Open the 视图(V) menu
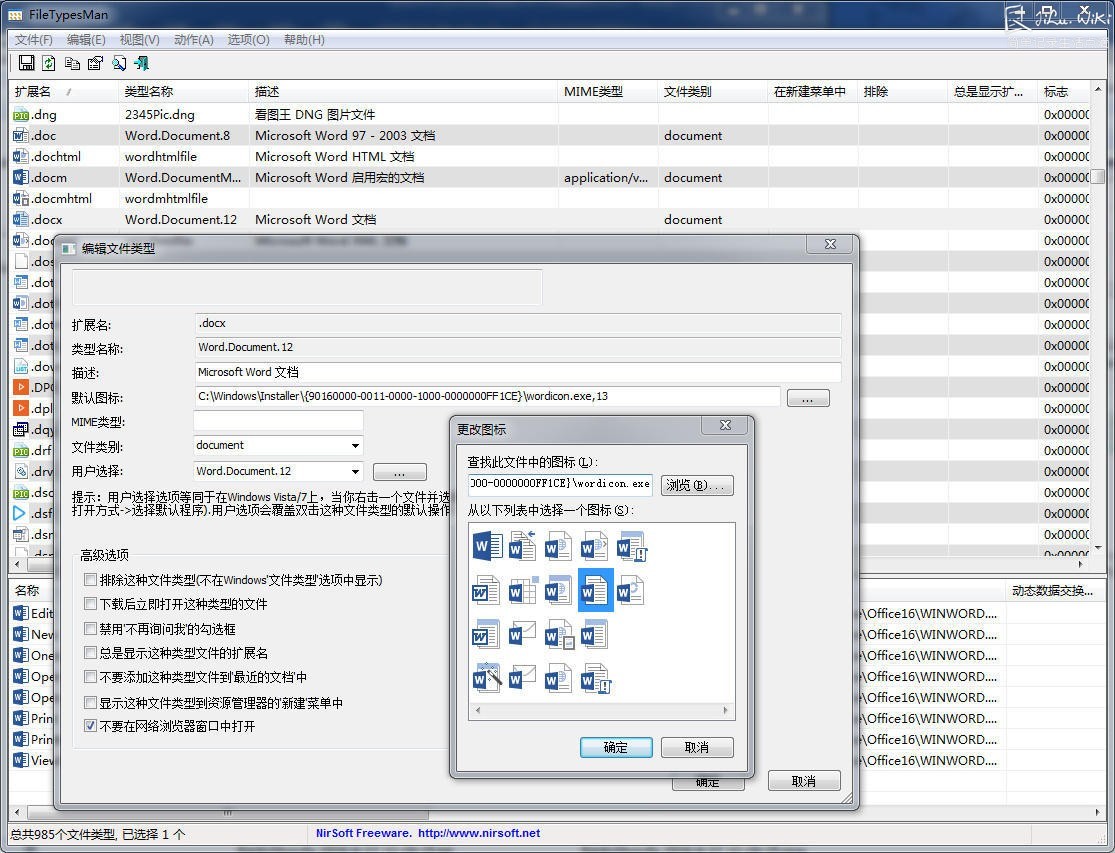This screenshot has height=853, width=1115. pos(139,40)
